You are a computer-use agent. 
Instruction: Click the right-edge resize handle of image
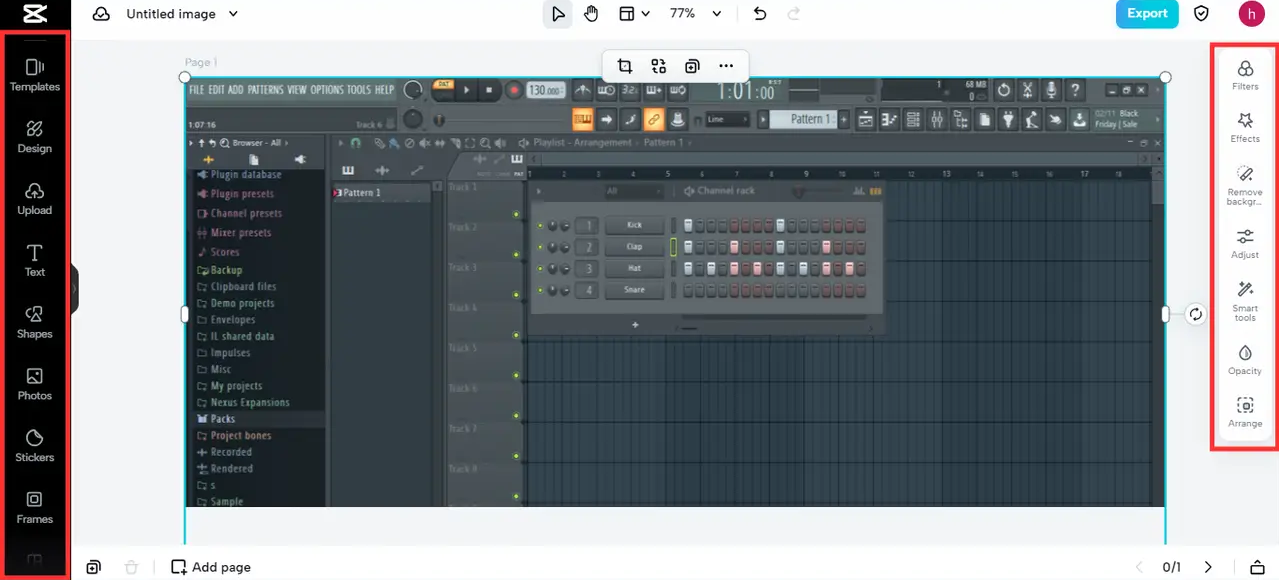click(x=1165, y=314)
